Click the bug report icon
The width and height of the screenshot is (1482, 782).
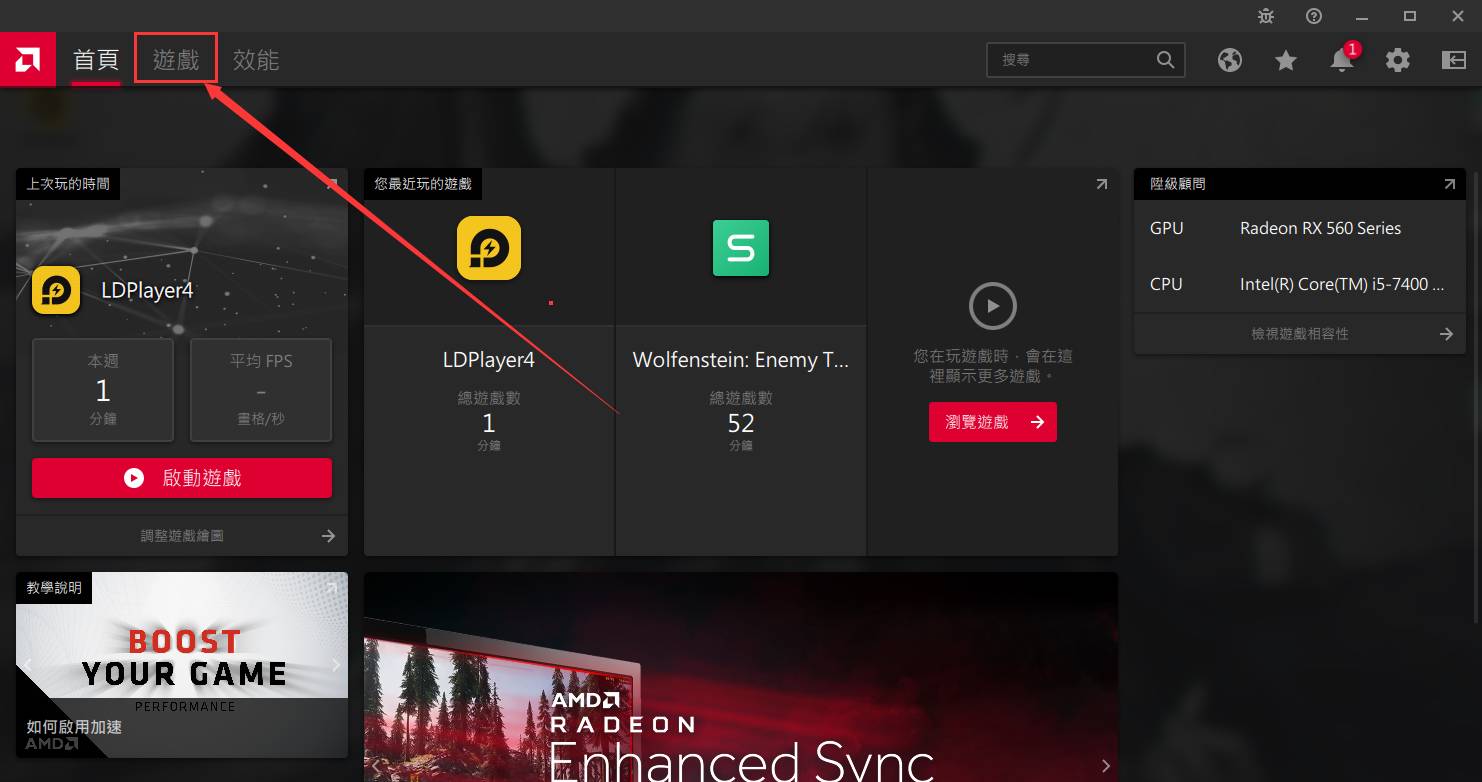point(1266,16)
